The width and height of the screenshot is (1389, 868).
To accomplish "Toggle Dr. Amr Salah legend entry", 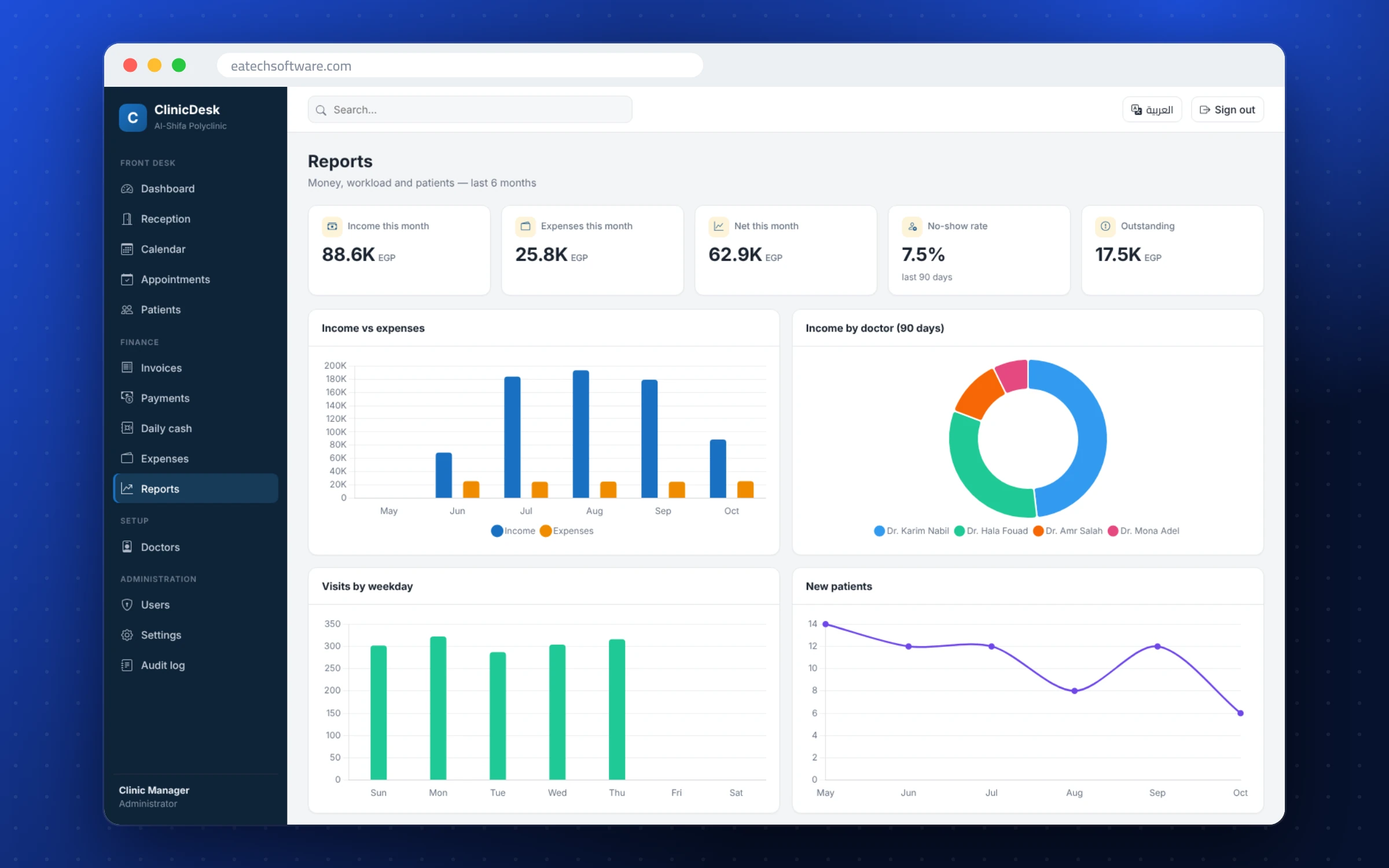I will tap(1068, 531).
